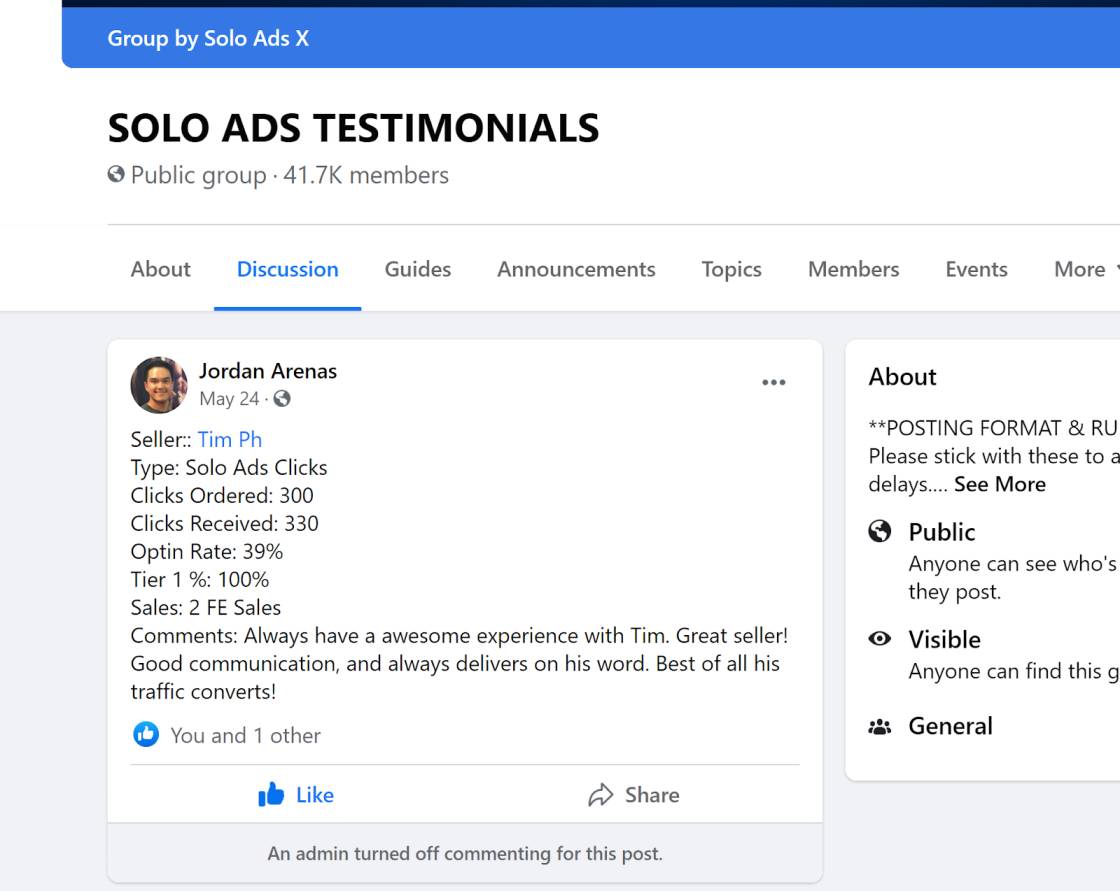Open the Topics tab
The height and width of the screenshot is (891, 1120).
point(731,269)
